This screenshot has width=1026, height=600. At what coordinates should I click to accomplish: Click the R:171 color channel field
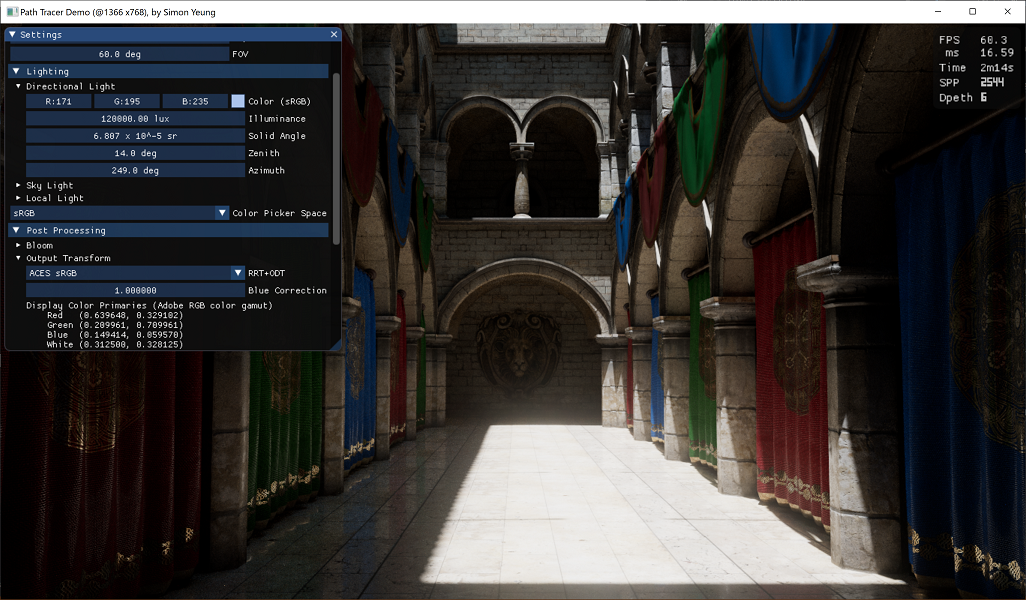[x=58, y=101]
